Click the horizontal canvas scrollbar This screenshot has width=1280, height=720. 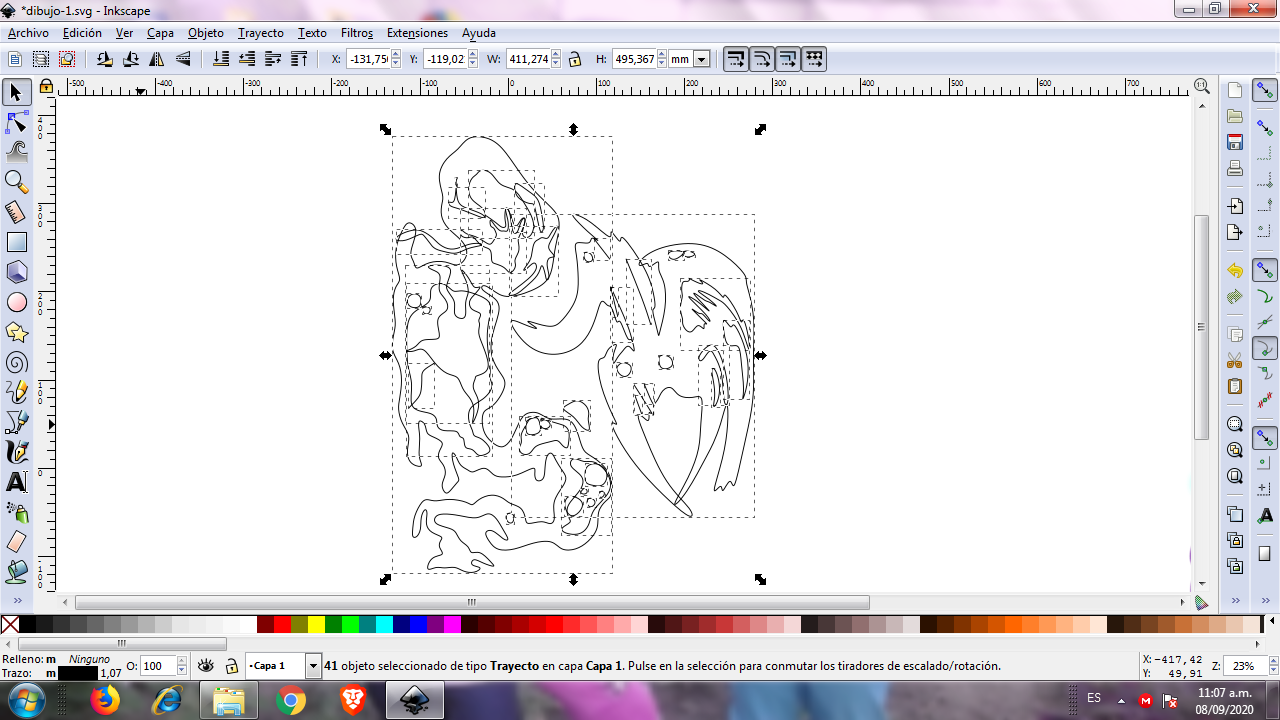[472, 602]
